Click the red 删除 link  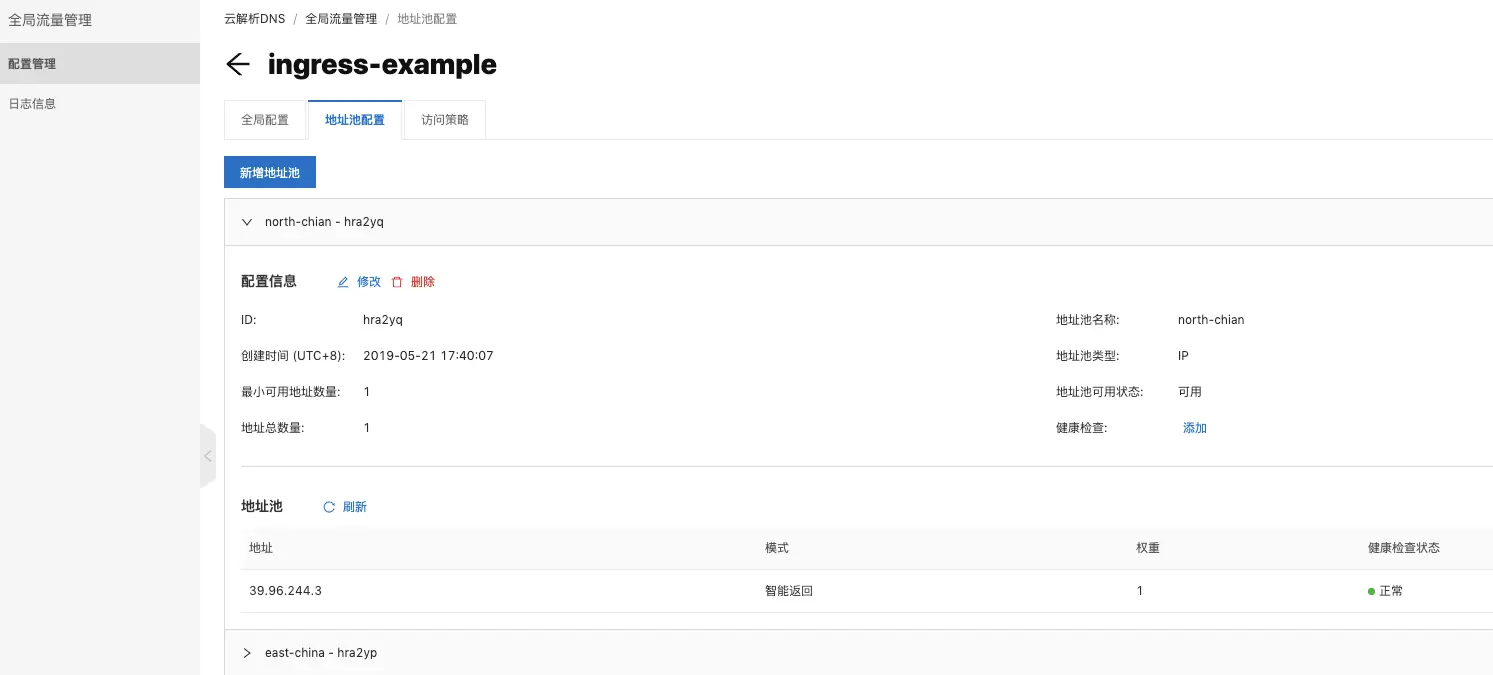coord(423,282)
